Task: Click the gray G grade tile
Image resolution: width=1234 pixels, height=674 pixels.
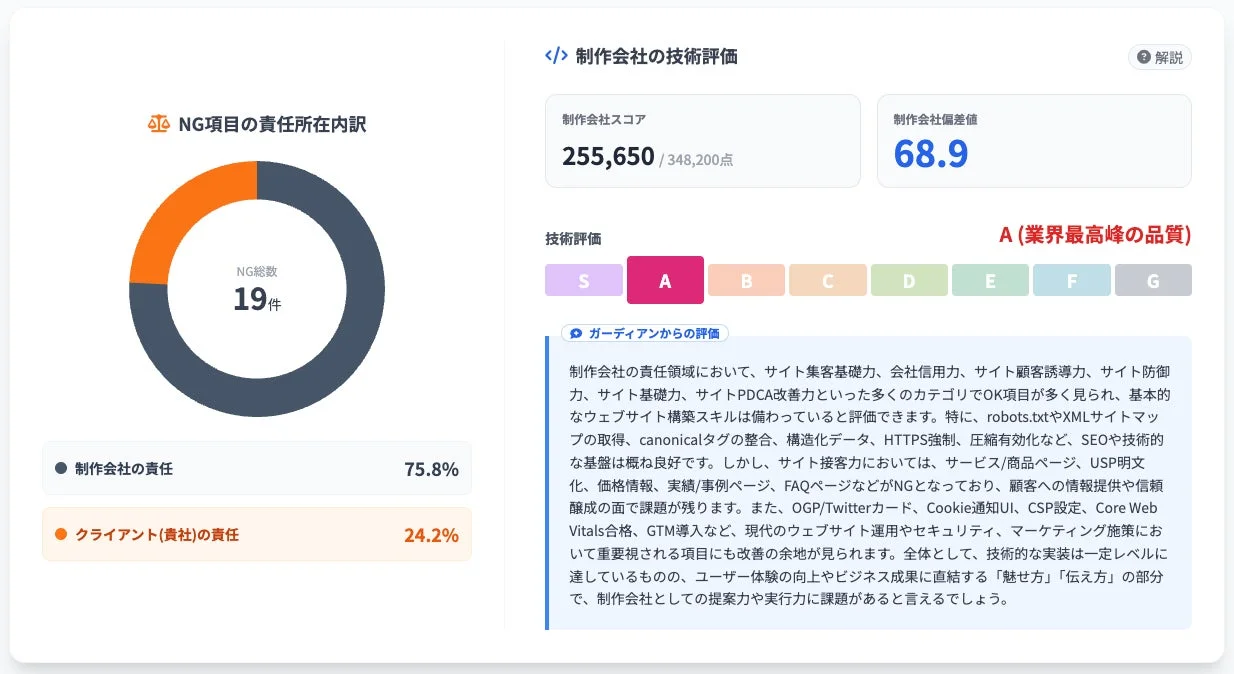Action: tap(1153, 280)
